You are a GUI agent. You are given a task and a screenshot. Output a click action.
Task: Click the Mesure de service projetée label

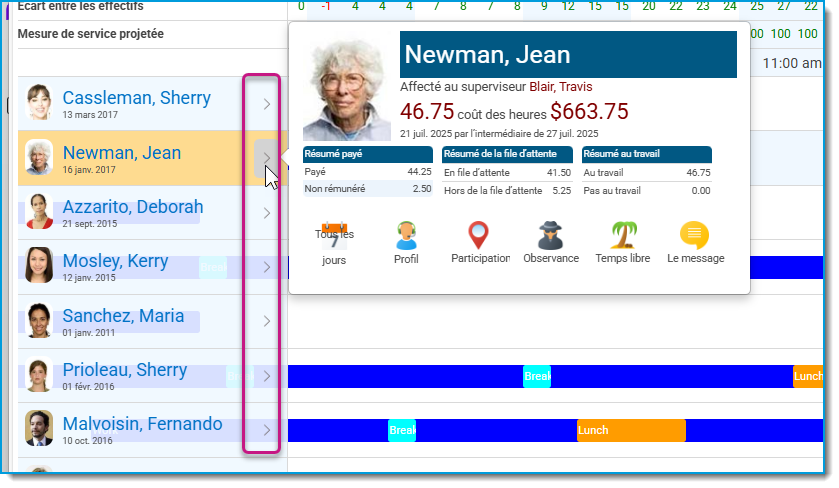(90, 34)
